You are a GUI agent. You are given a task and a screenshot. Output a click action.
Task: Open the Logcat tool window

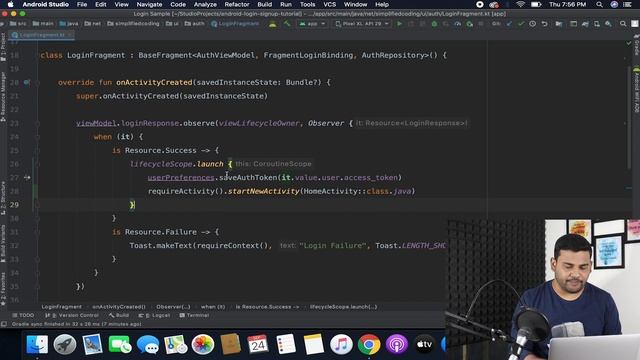click(154, 316)
